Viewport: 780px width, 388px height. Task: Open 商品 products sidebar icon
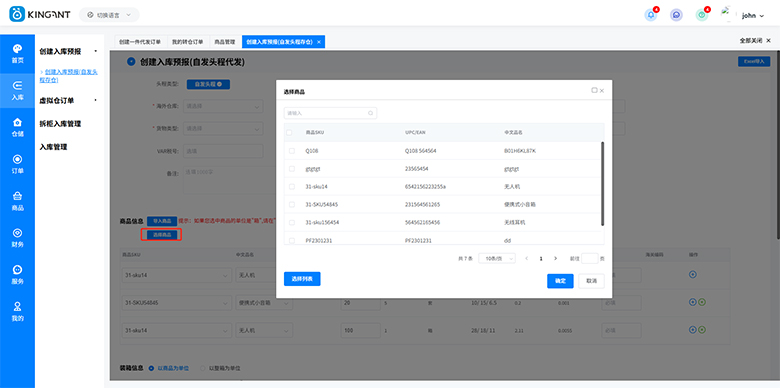tap(17, 201)
